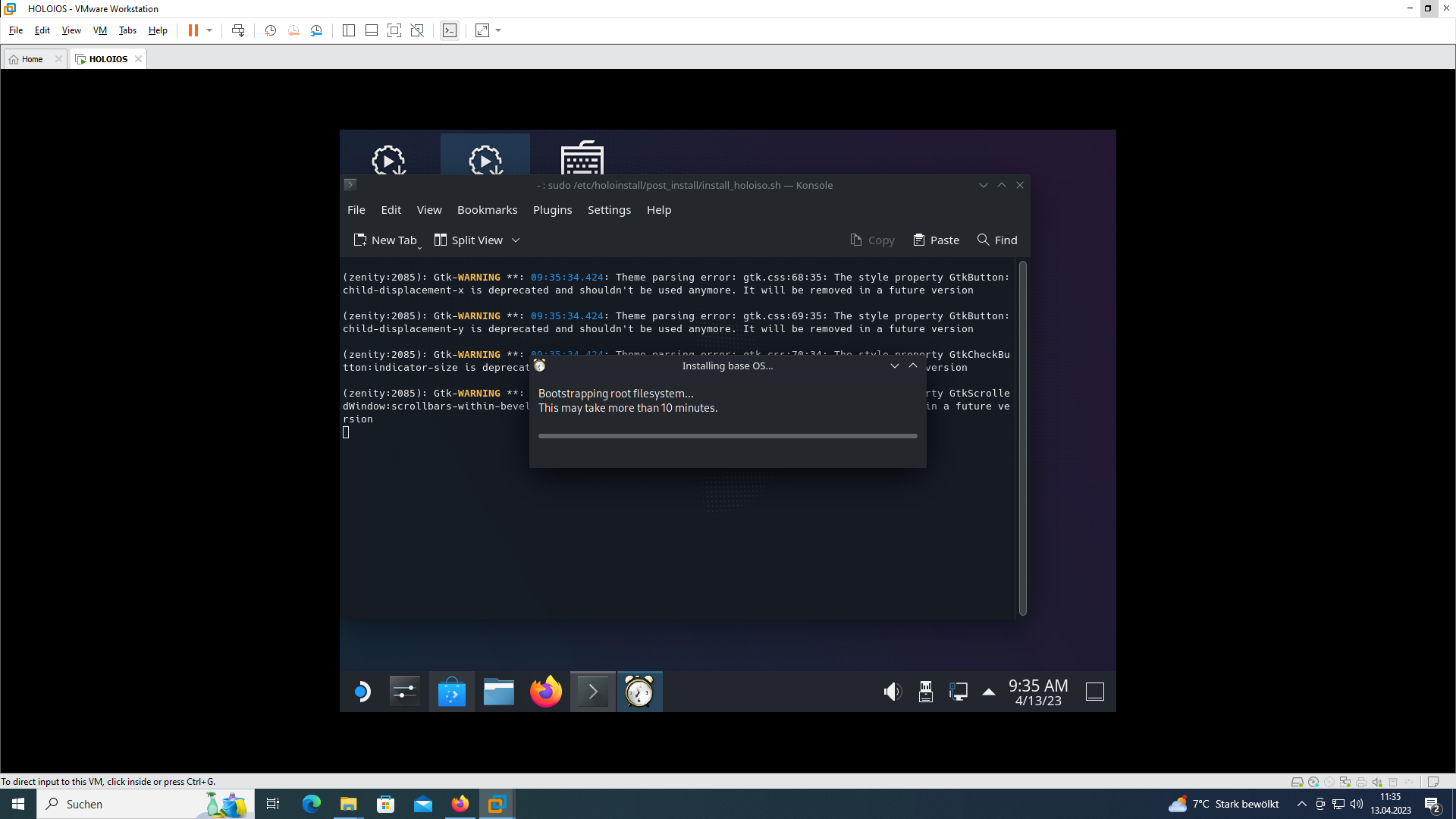Open the Split View control in Konsole

[468, 240]
